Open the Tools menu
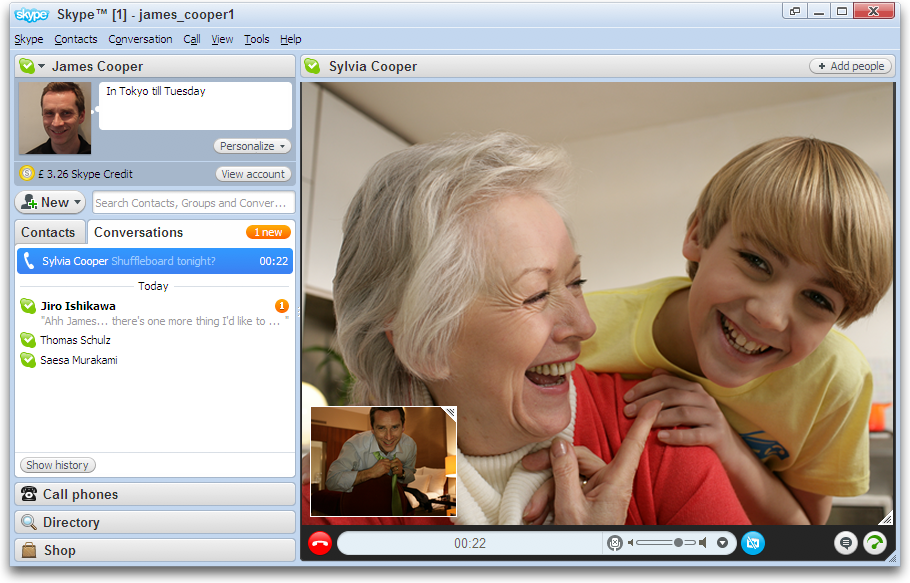The height and width of the screenshot is (583, 910). 257,39
